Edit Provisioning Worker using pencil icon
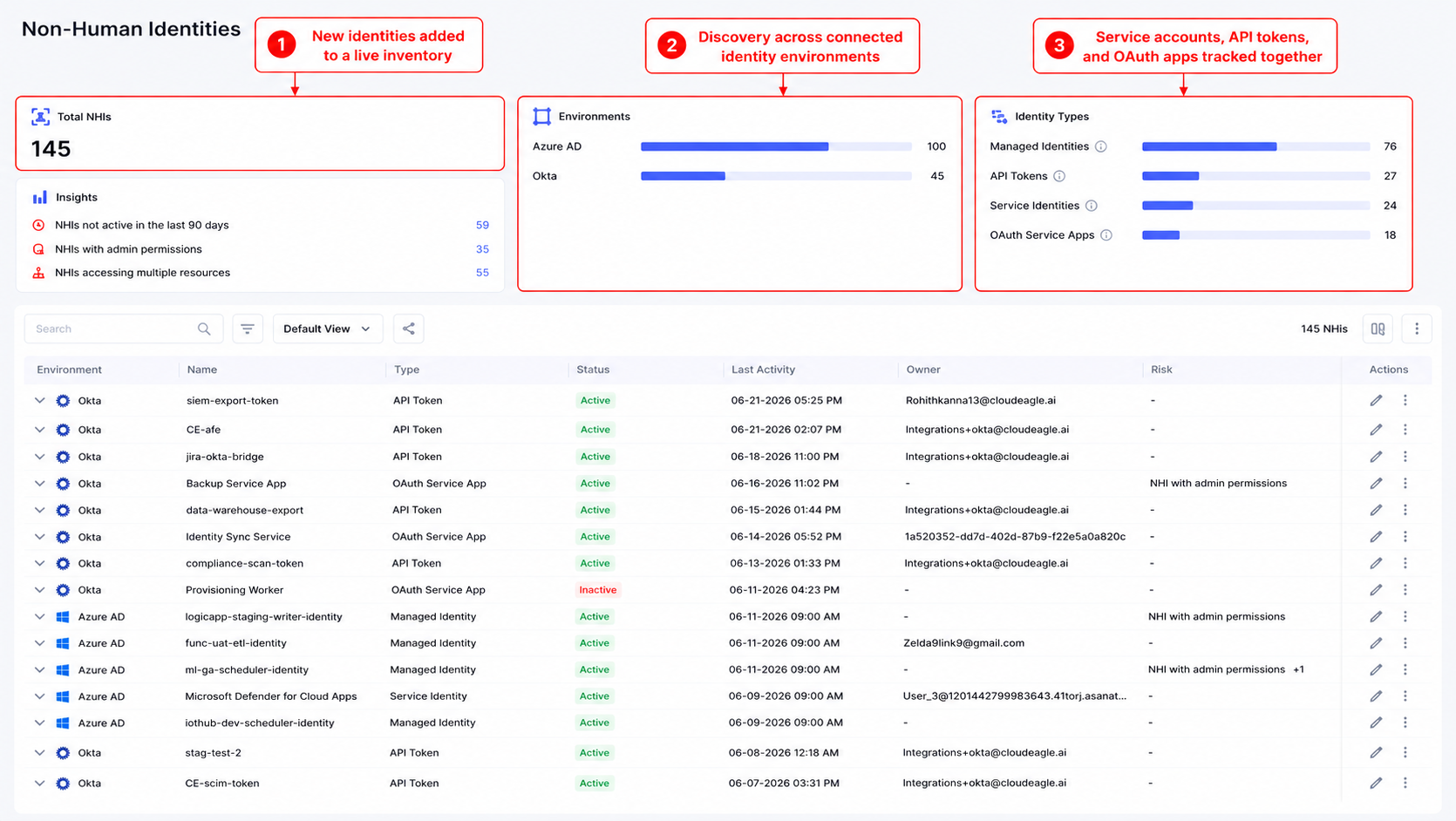This screenshot has width=1456, height=821. (1376, 590)
